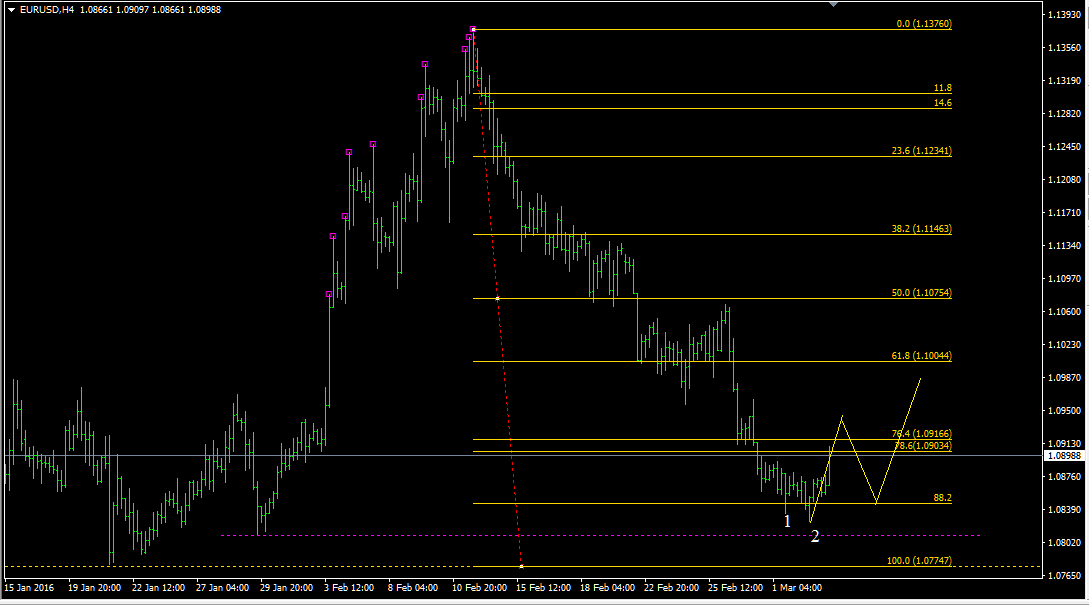The image size is (1089, 605).
Task: Click time axis label 1 Mar 04:00
Action: coord(797,588)
